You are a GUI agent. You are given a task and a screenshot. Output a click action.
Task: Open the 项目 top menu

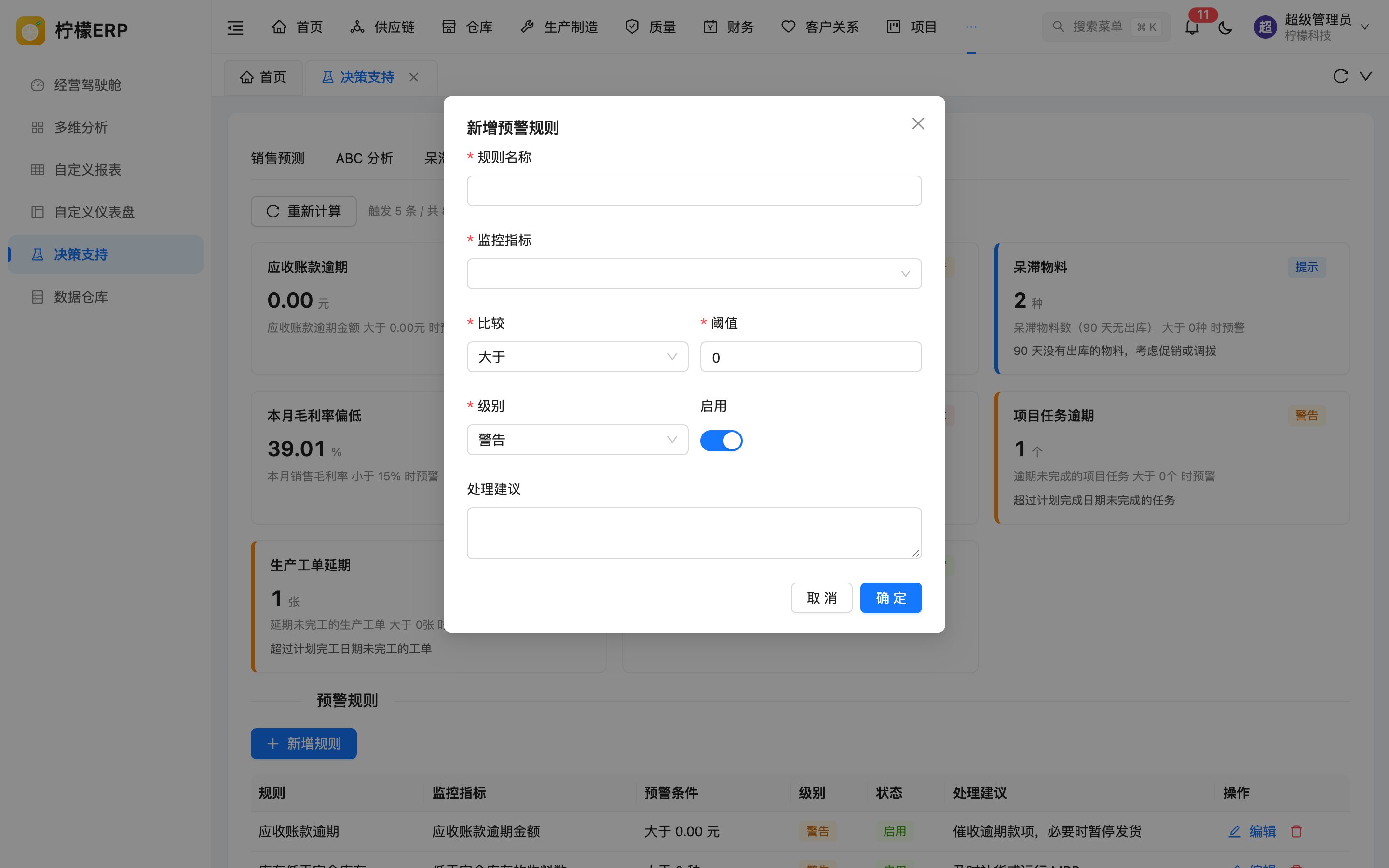coord(912,27)
